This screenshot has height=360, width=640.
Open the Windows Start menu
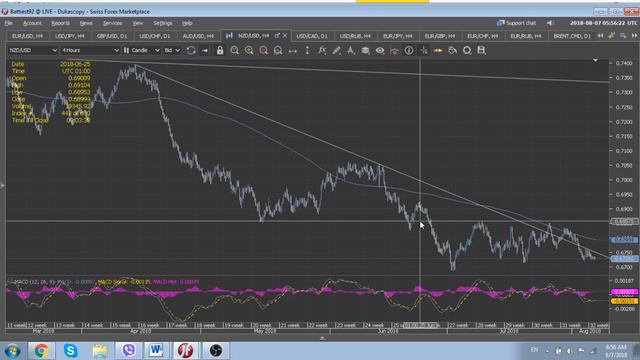point(12,351)
